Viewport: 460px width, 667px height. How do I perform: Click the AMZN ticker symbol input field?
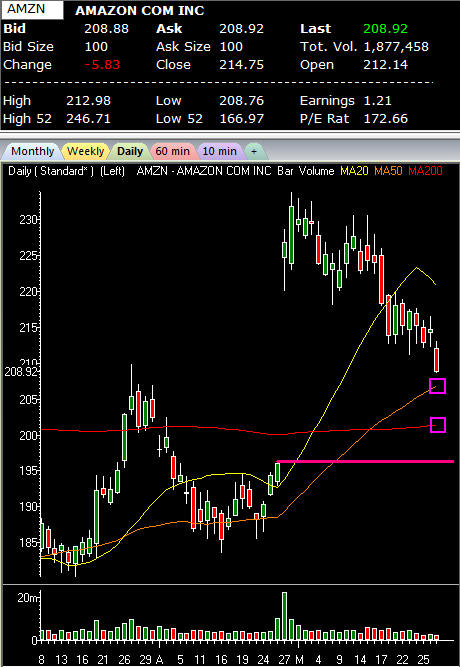click(32, 9)
